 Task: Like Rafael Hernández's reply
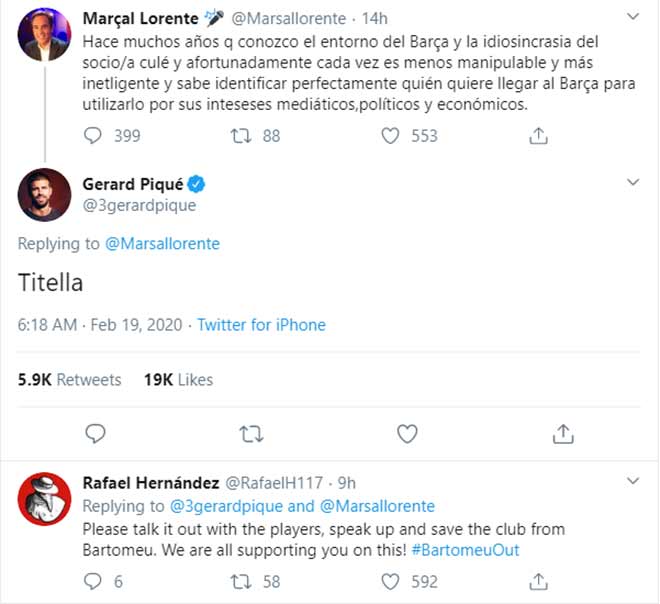pos(391,581)
